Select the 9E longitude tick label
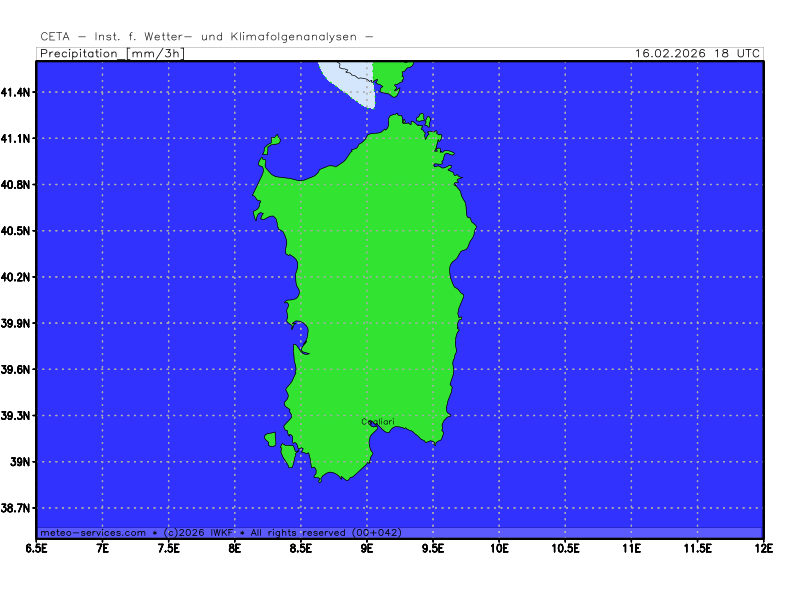800x600 pixels. (x=367, y=548)
